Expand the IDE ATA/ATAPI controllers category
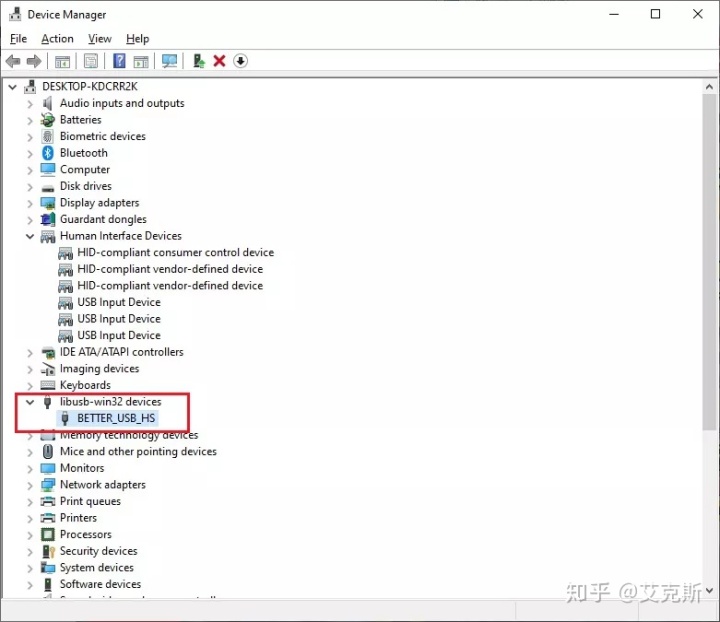This screenshot has width=720, height=622. point(30,353)
